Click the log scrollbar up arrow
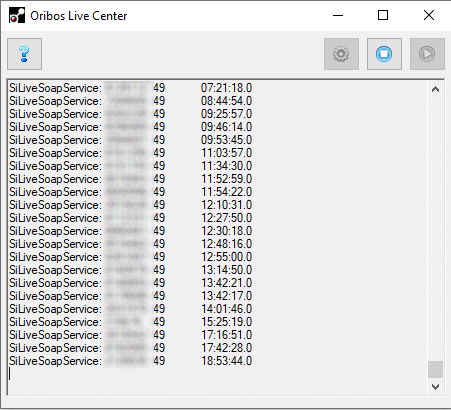The height and width of the screenshot is (410, 451). coord(435,89)
